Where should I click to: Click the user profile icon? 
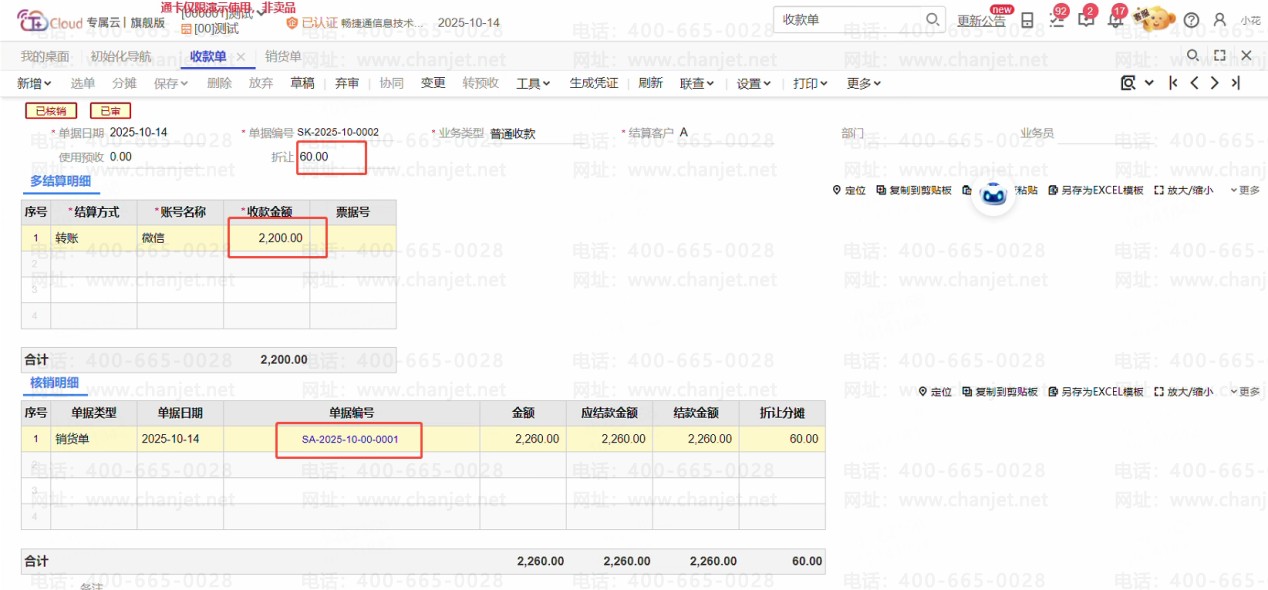click(1219, 20)
